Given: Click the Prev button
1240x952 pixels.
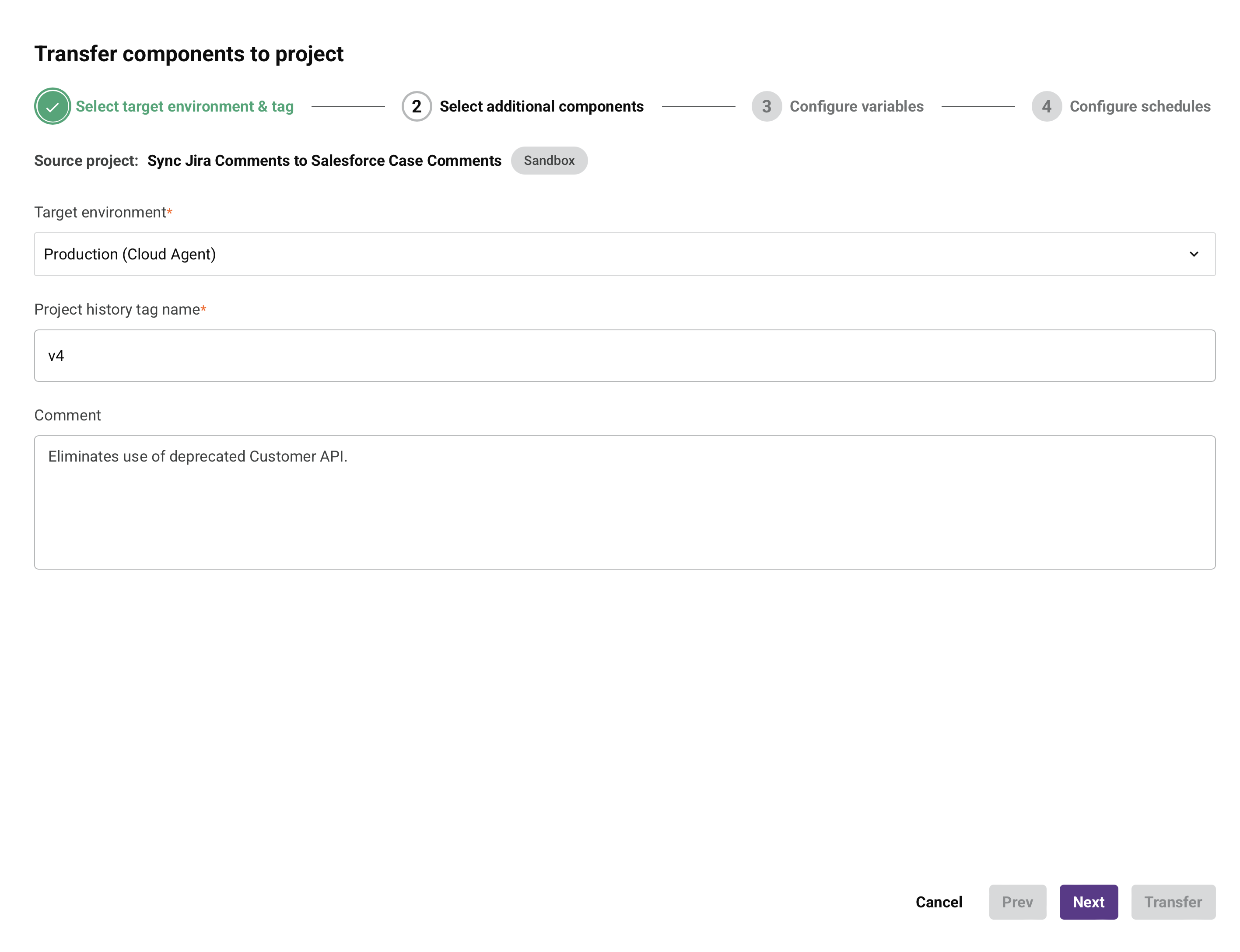Looking at the screenshot, I should point(1017,902).
